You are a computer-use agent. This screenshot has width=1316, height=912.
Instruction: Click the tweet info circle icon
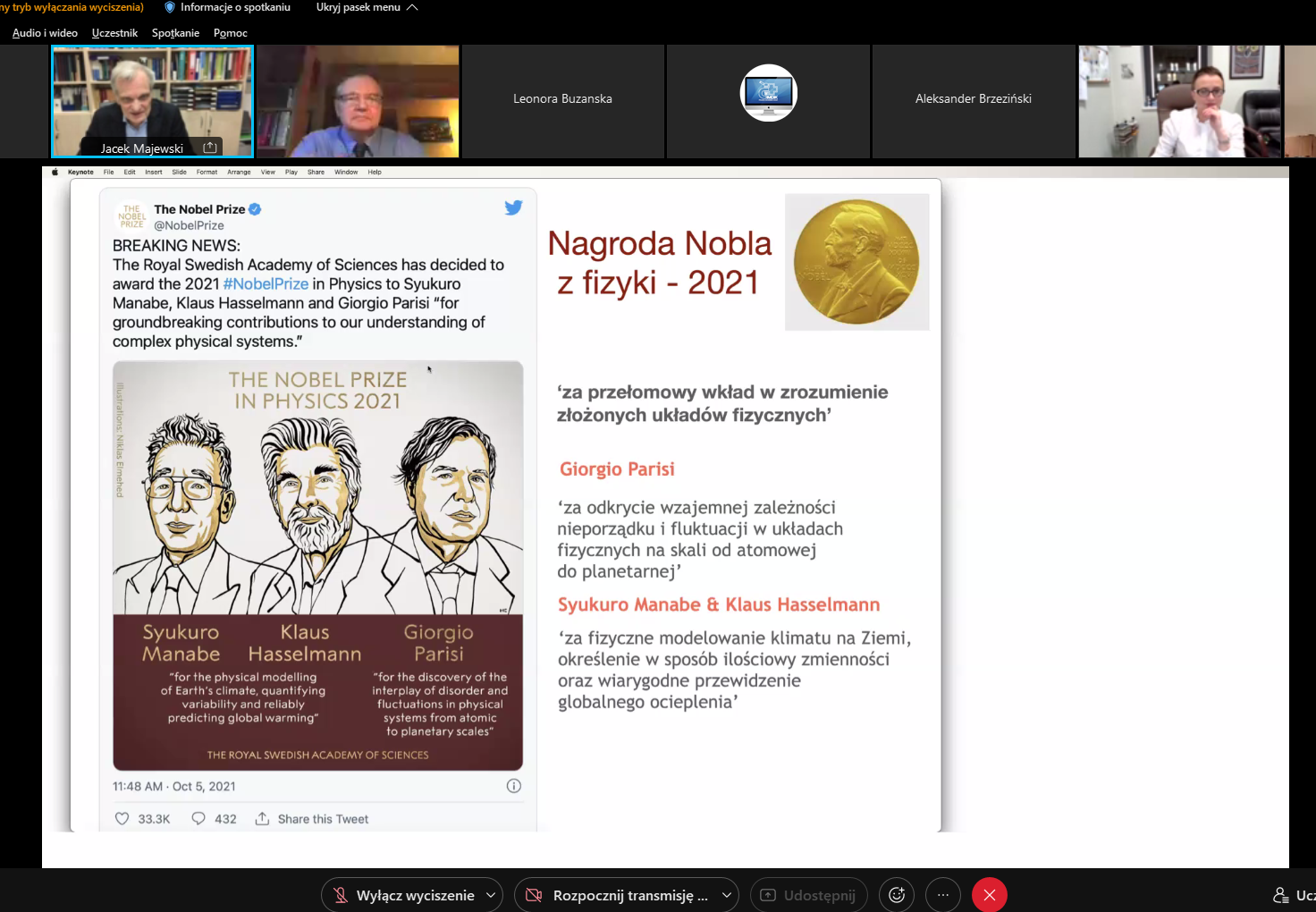coord(514,786)
